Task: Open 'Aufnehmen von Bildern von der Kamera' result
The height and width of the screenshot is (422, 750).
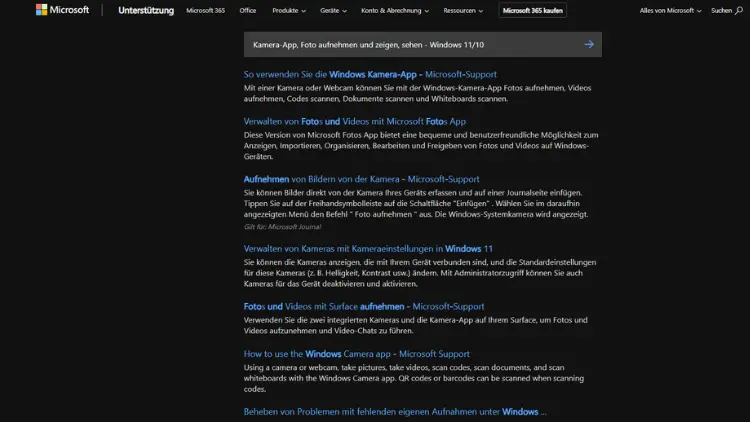Action: pyautogui.click(x=361, y=179)
